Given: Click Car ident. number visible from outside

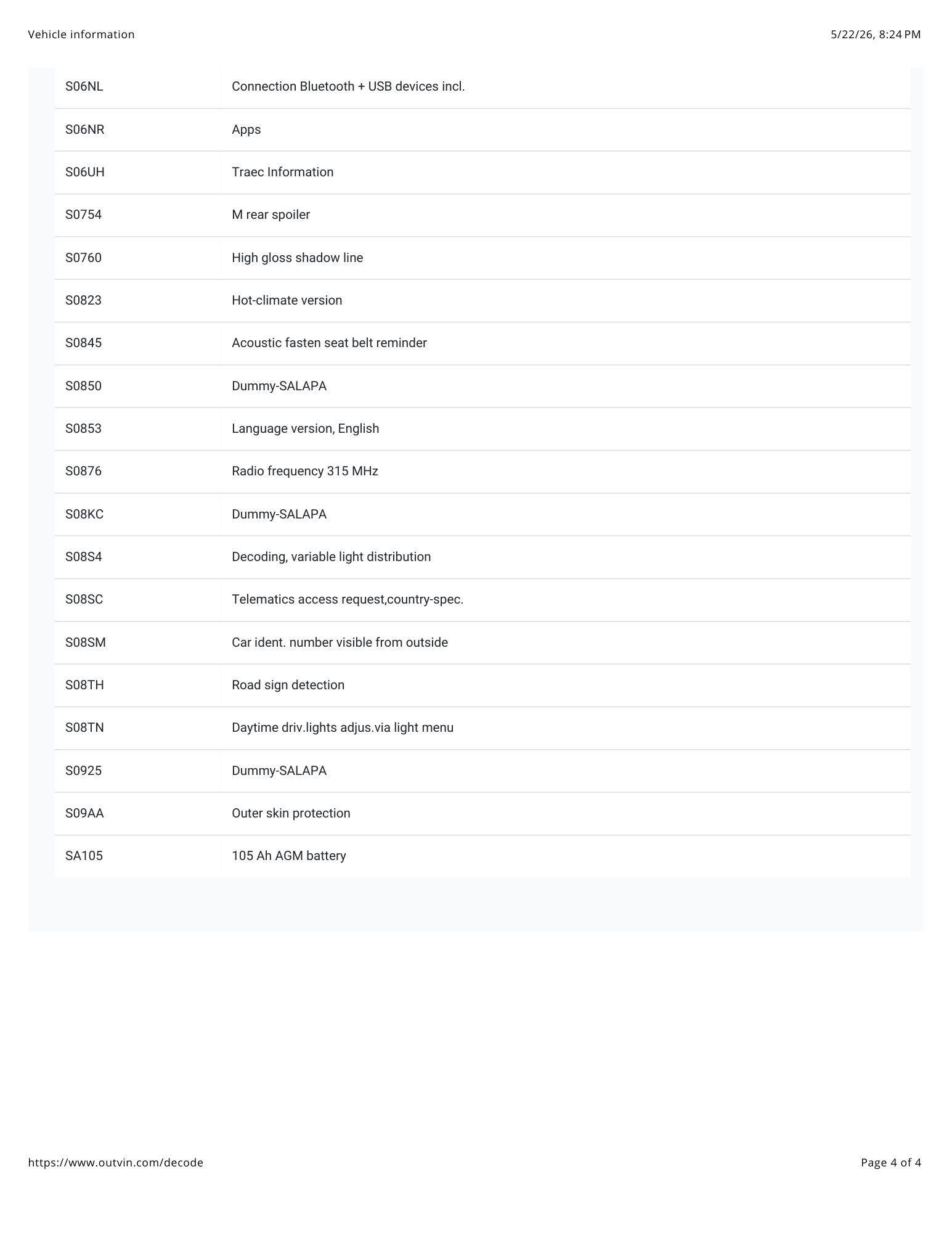Looking at the screenshot, I should coord(340,642).
